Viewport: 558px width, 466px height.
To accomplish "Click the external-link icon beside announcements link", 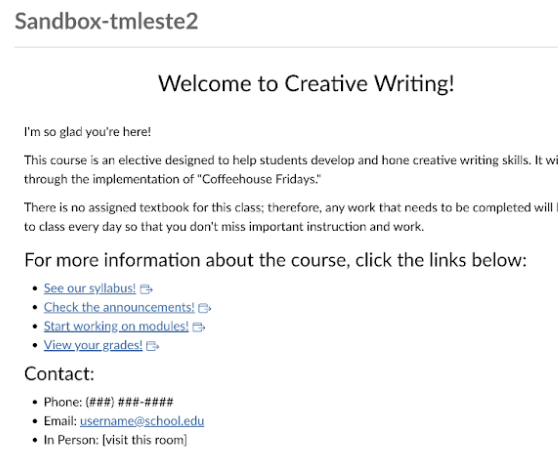I will pos(205,308).
